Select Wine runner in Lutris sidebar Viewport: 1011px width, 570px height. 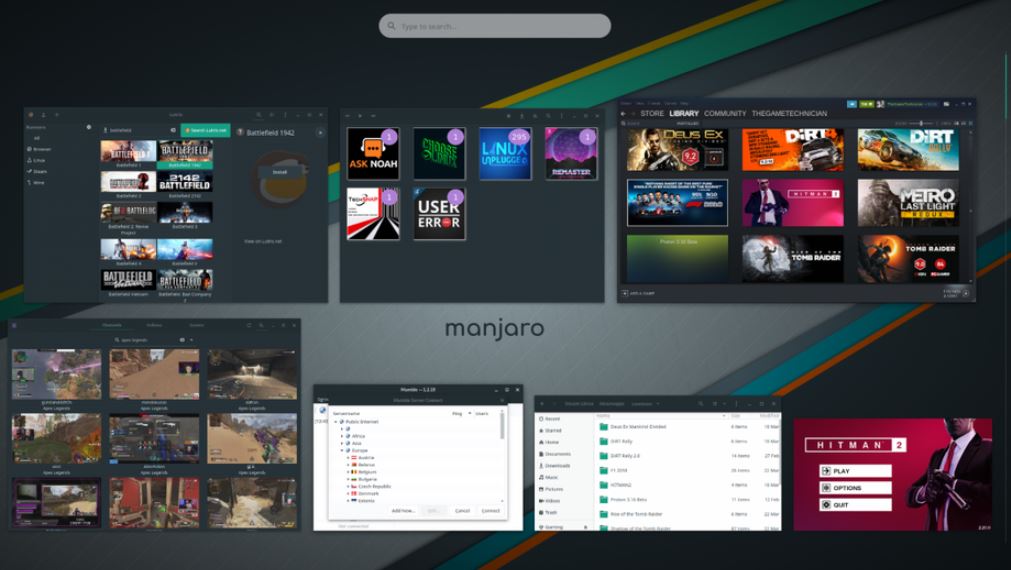(x=36, y=182)
